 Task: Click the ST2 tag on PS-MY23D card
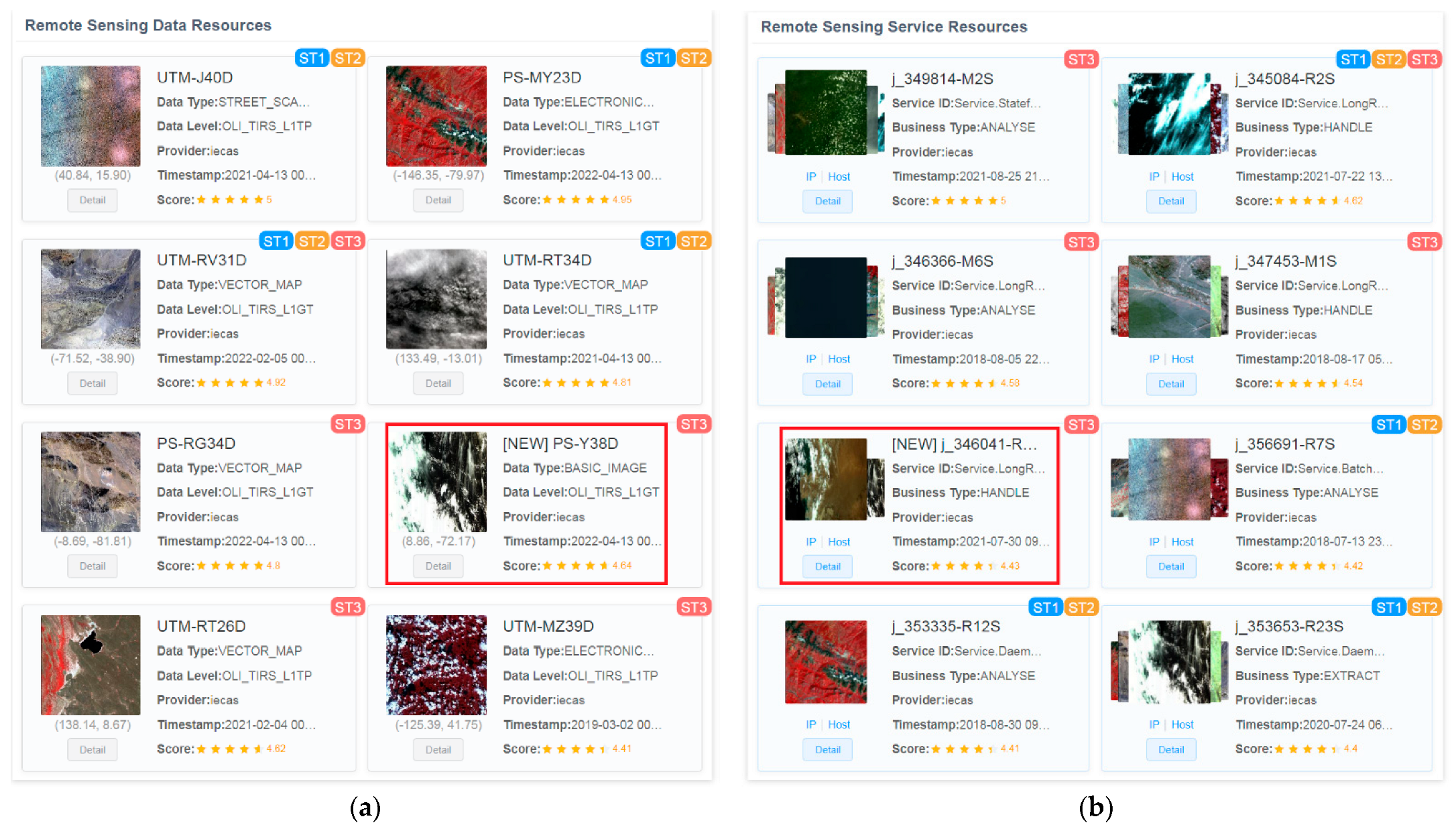(694, 58)
